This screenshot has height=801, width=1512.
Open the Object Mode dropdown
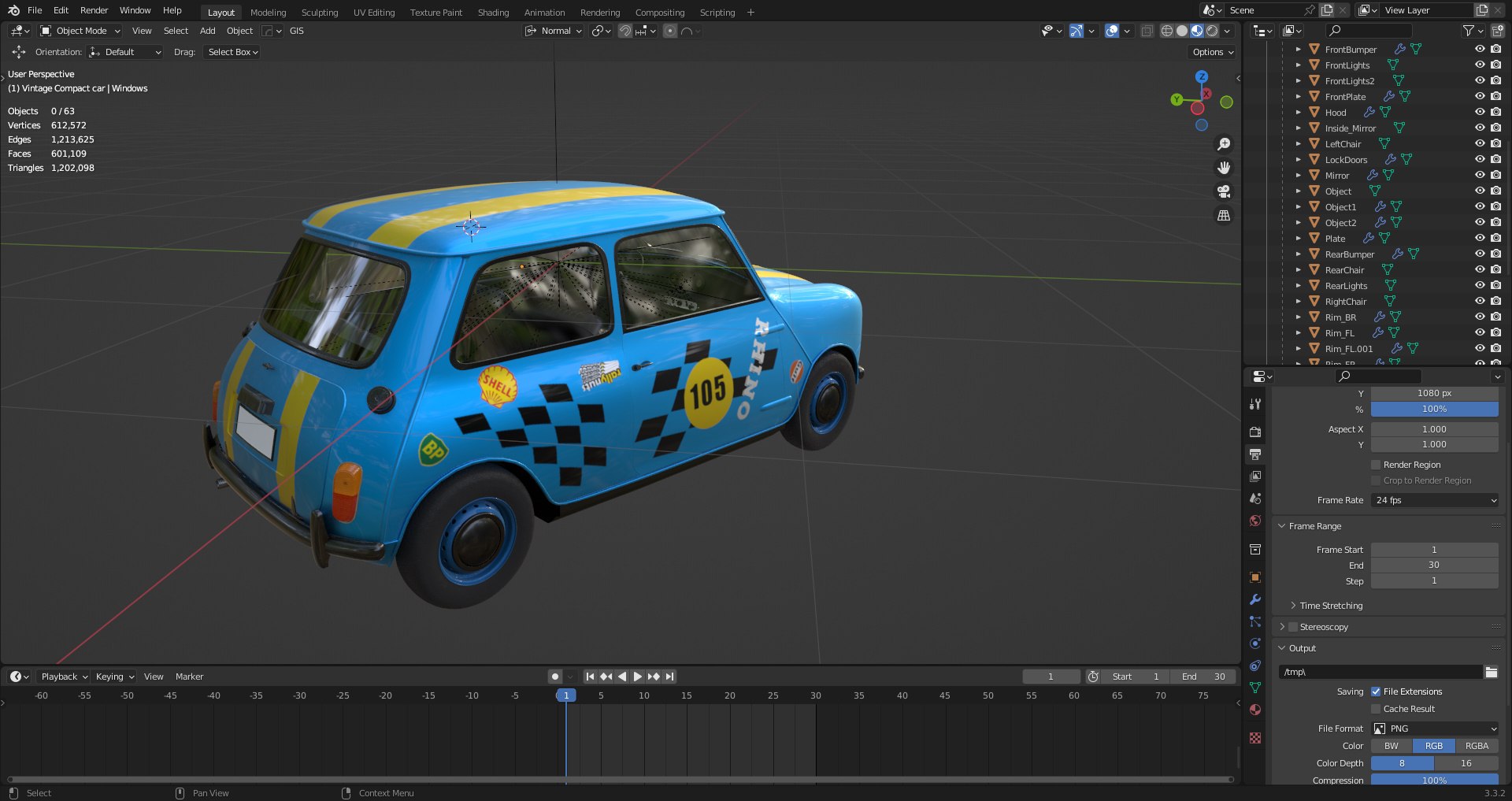pos(80,31)
